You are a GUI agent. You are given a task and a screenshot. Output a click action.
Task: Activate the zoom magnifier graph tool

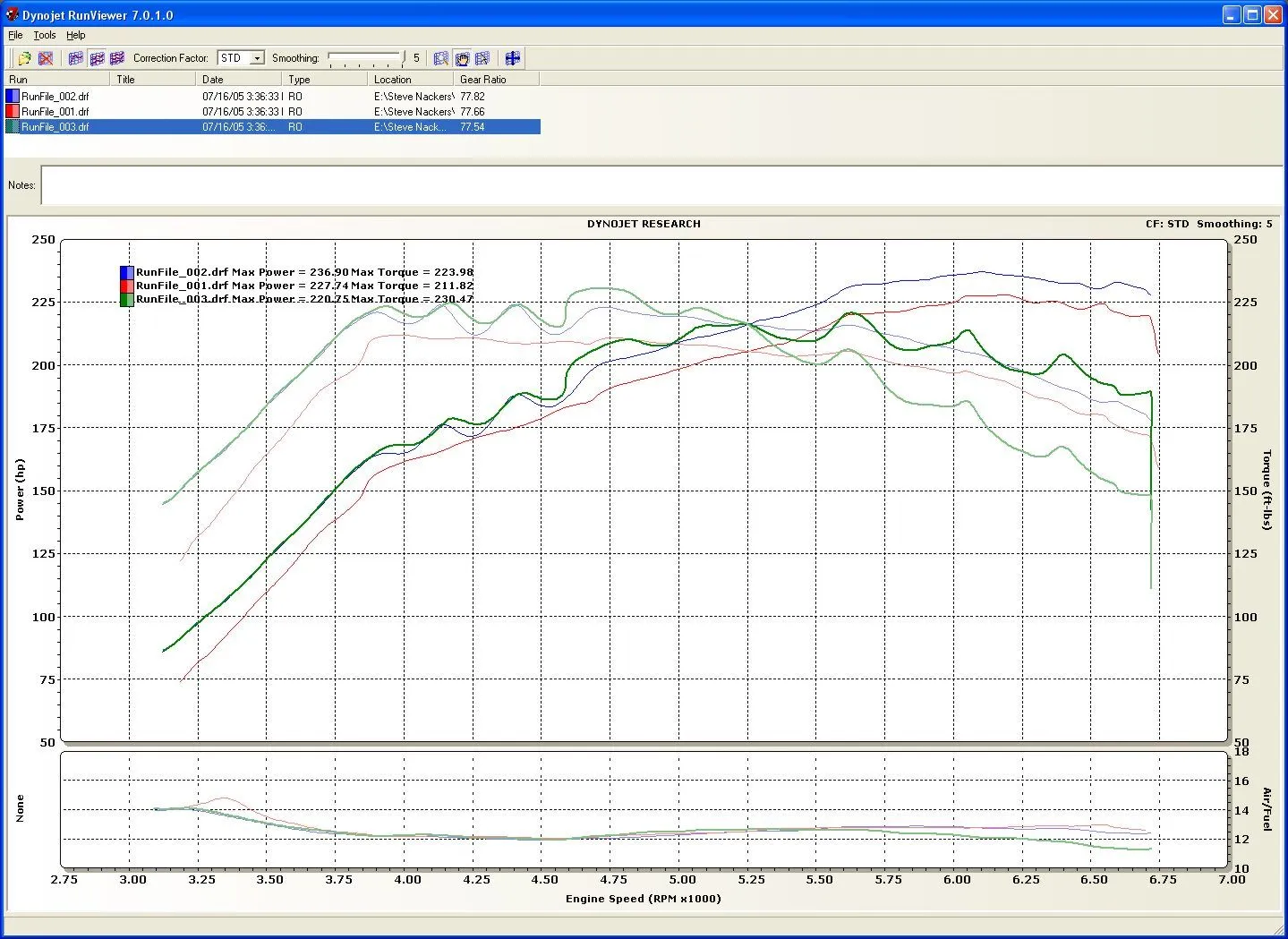(x=441, y=58)
